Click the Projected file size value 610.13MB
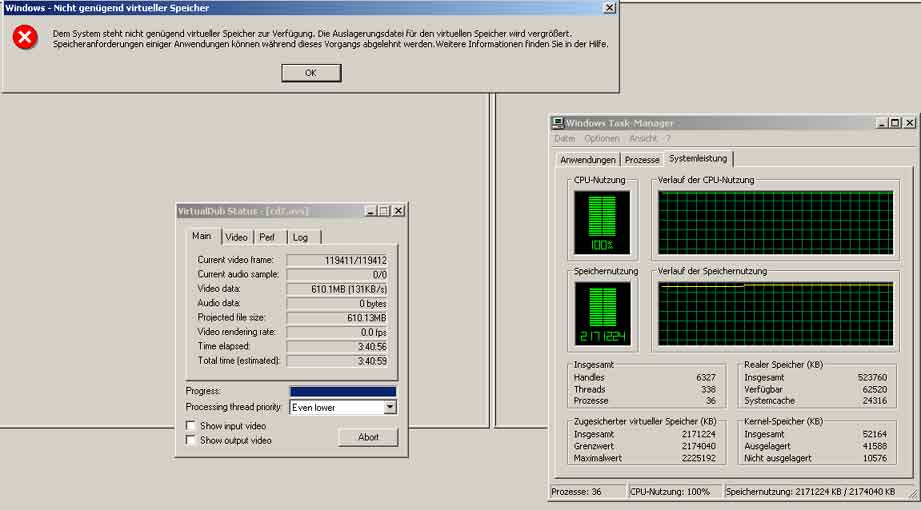The image size is (921, 510). pos(337,318)
